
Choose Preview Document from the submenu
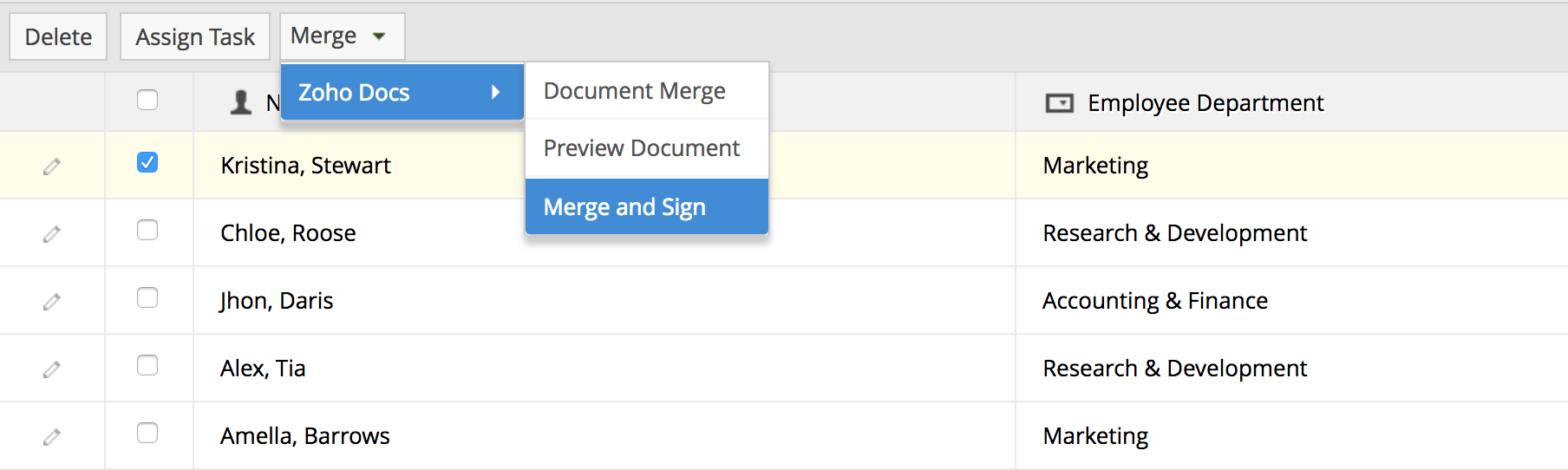[x=642, y=148]
